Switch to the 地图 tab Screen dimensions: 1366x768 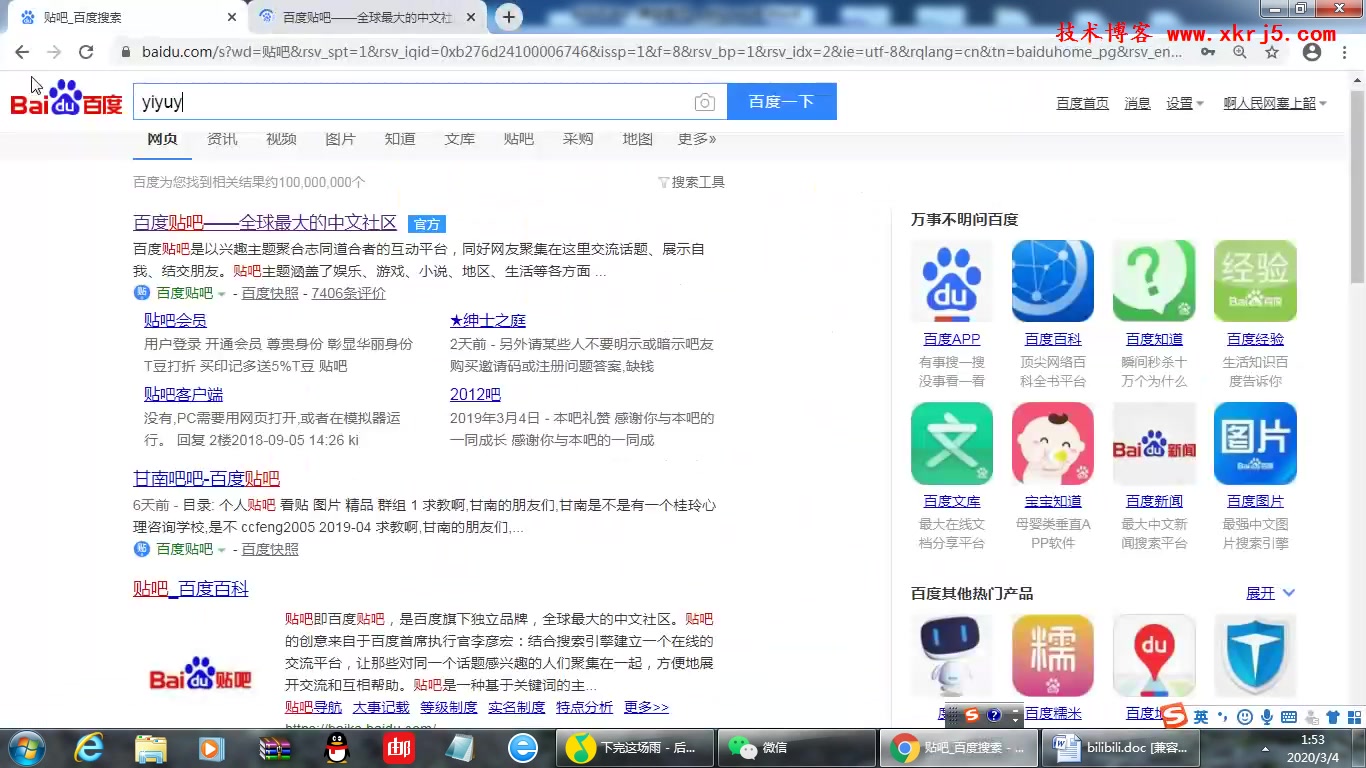(x=637, y=139)
